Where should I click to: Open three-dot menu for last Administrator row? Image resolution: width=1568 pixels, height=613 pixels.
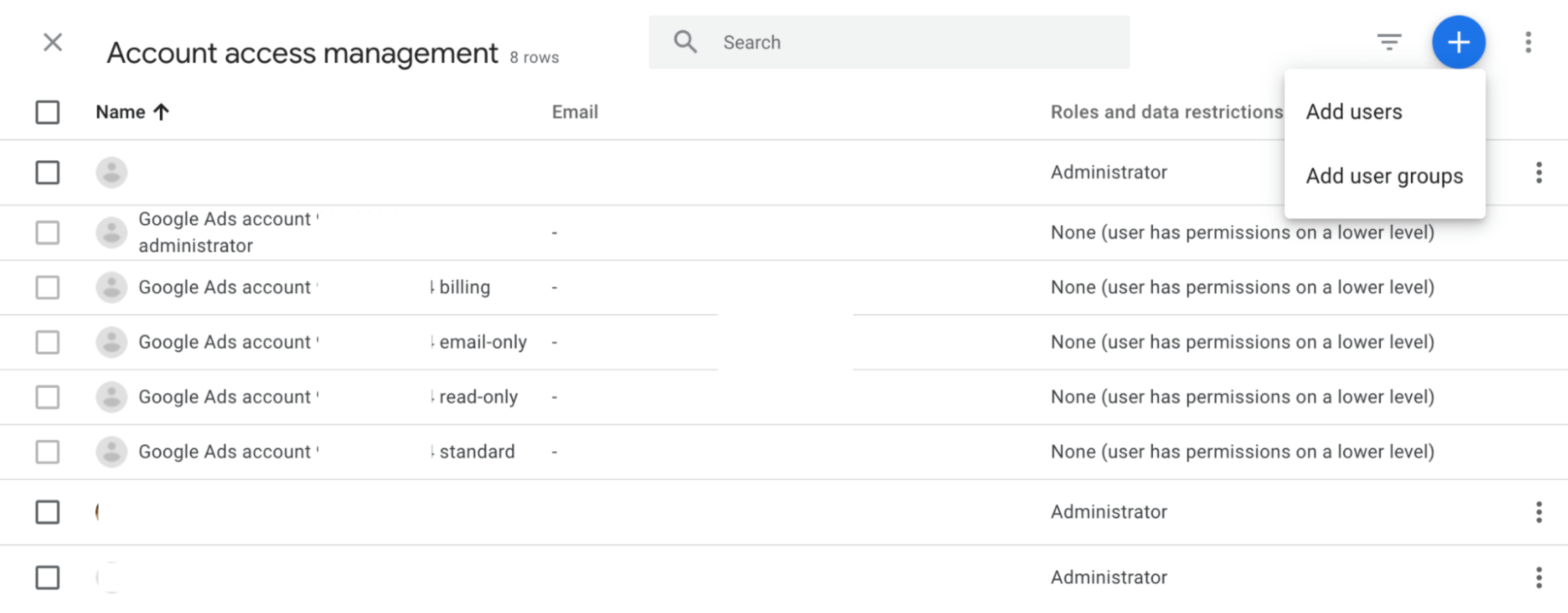point(1538,578)
